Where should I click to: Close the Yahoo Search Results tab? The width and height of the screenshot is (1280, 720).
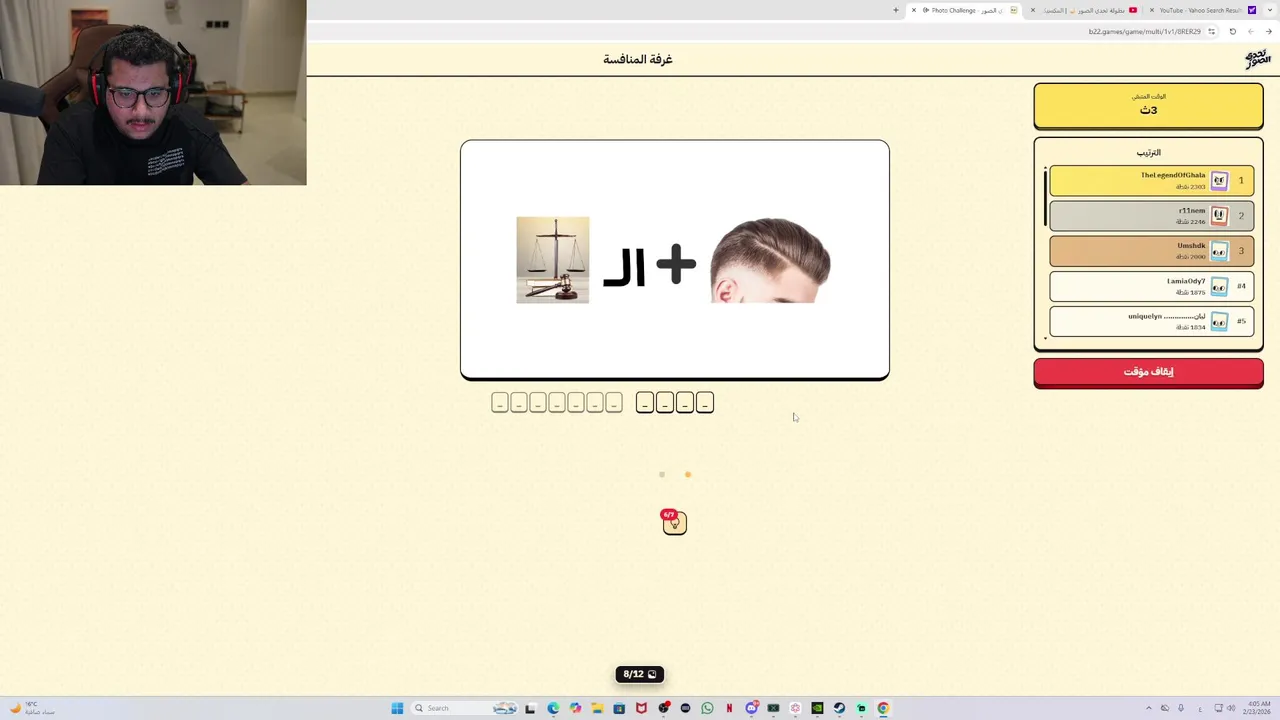[x=1152, y=10]
